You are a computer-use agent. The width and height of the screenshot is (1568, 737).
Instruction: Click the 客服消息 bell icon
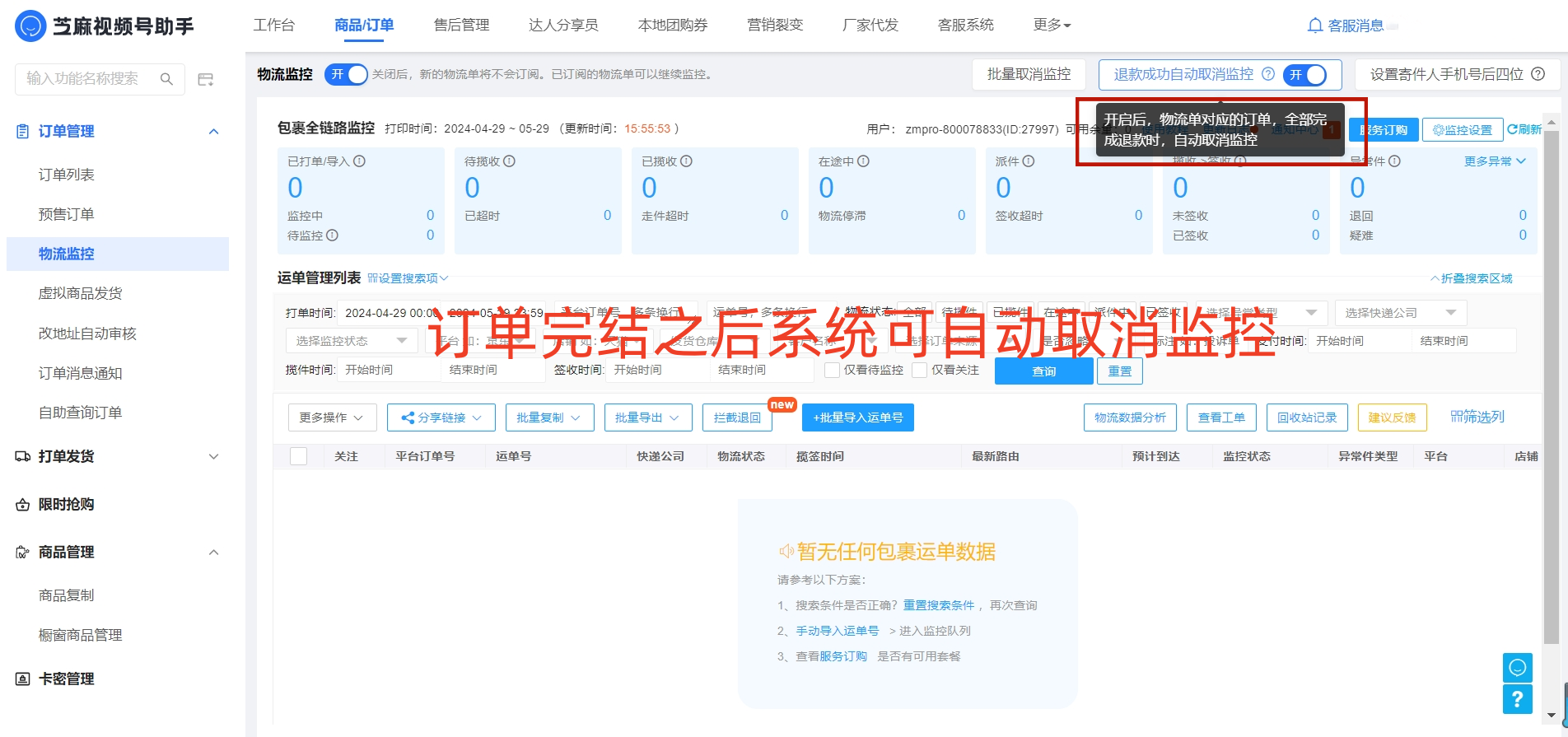pos(1315,26)
